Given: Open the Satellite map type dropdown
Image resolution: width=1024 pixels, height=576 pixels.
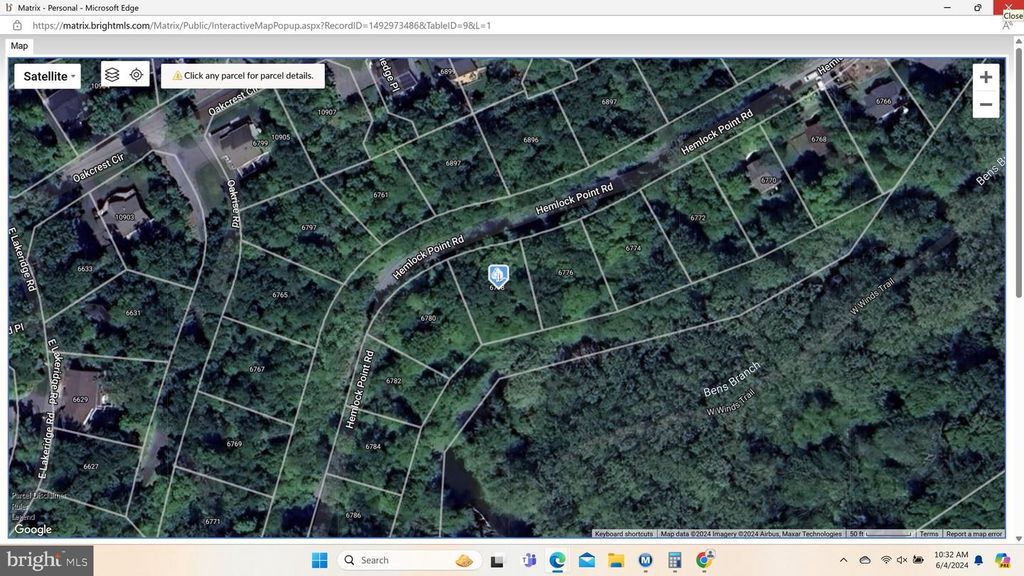Looking at the screenshot, I should pos(48,76).
